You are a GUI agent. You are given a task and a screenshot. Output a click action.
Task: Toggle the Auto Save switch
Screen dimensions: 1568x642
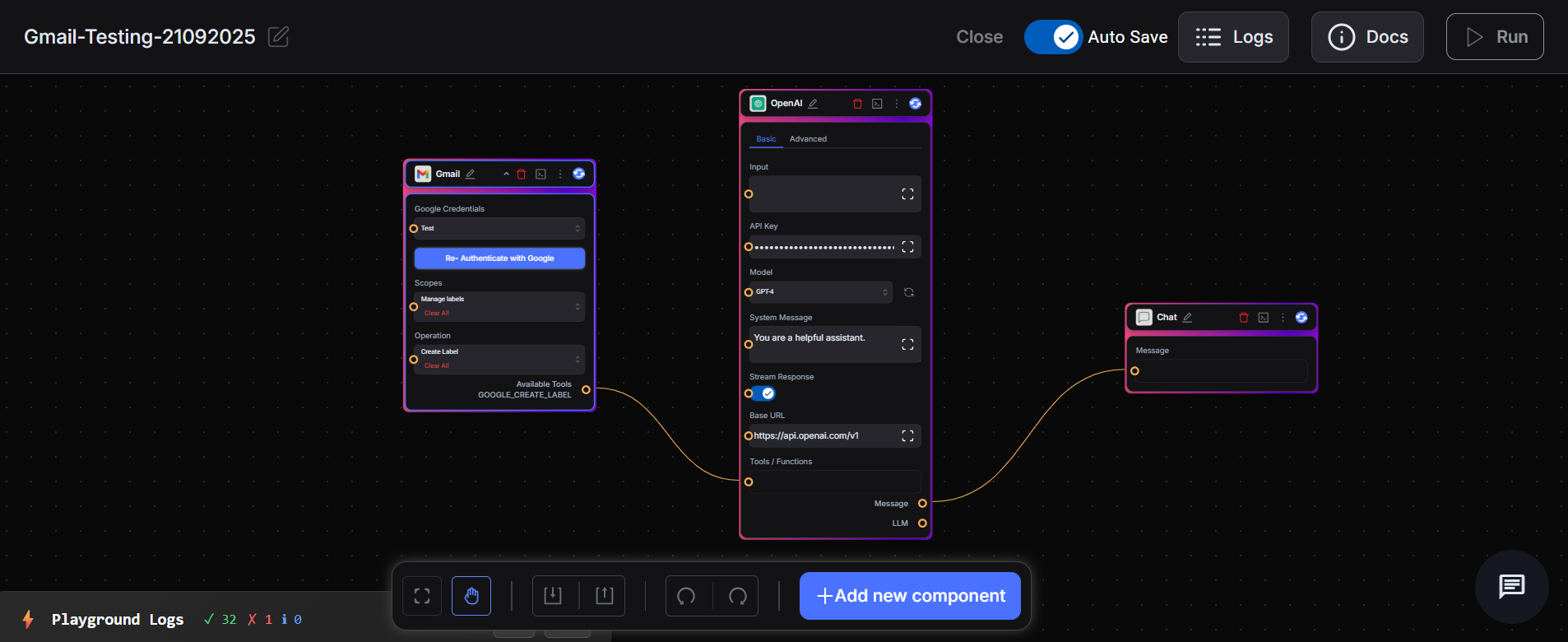[1053, 37]
